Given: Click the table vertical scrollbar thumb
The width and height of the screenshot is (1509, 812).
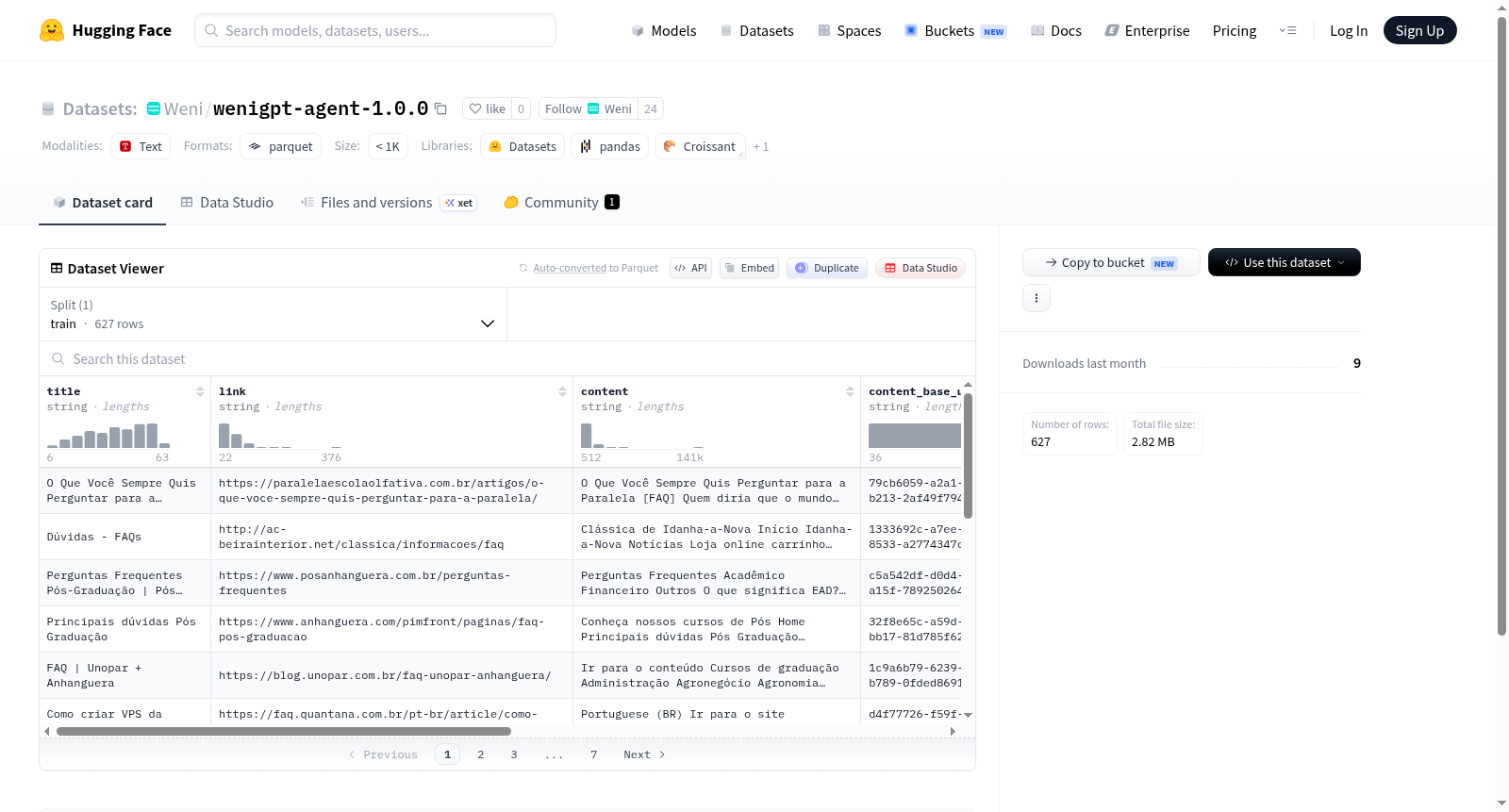Looking at the screenshot, I should click(x=968, y=456).
